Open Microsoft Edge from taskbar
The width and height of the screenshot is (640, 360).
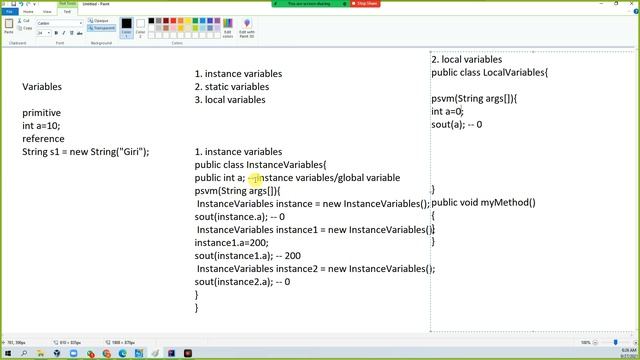[x=122, y=353]
